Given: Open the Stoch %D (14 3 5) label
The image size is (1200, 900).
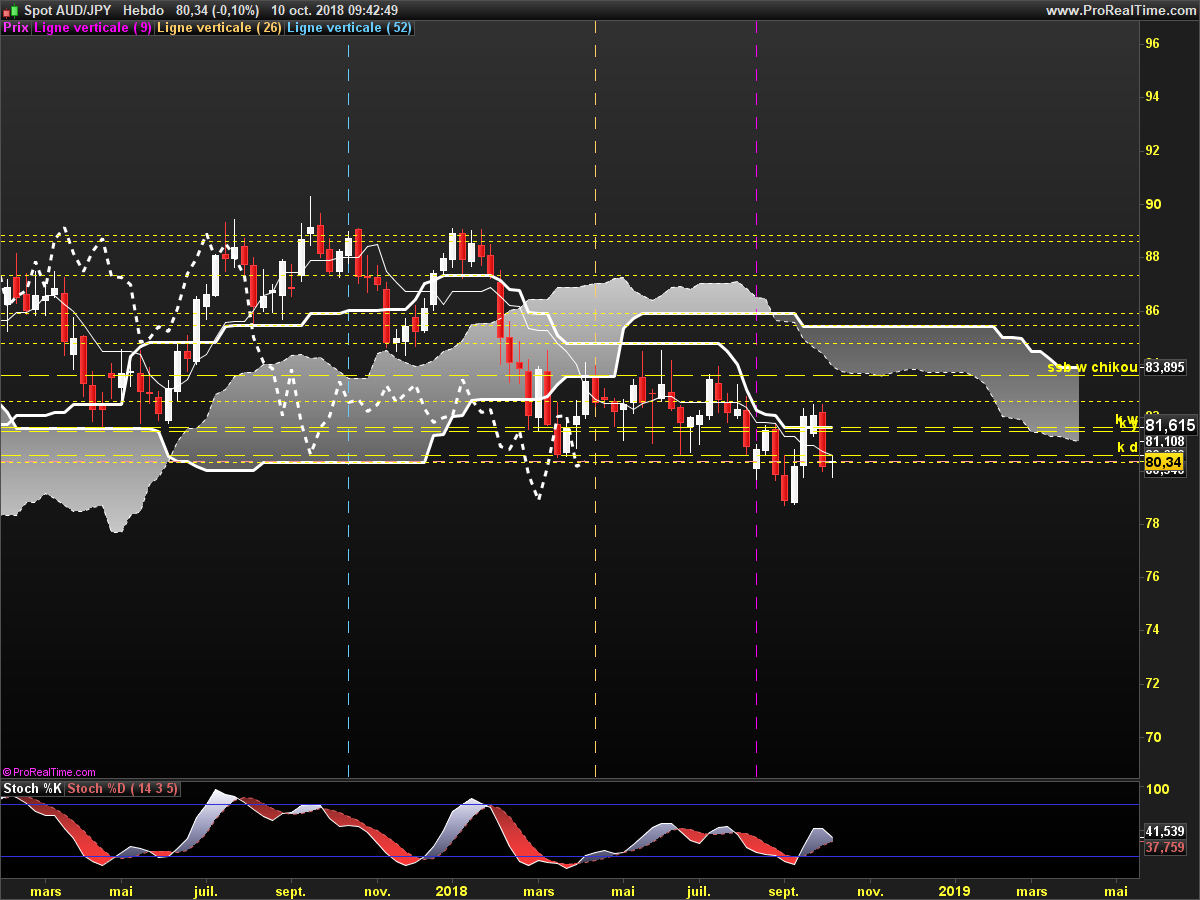Looking at the screenshot, I should tap(123, 789).
